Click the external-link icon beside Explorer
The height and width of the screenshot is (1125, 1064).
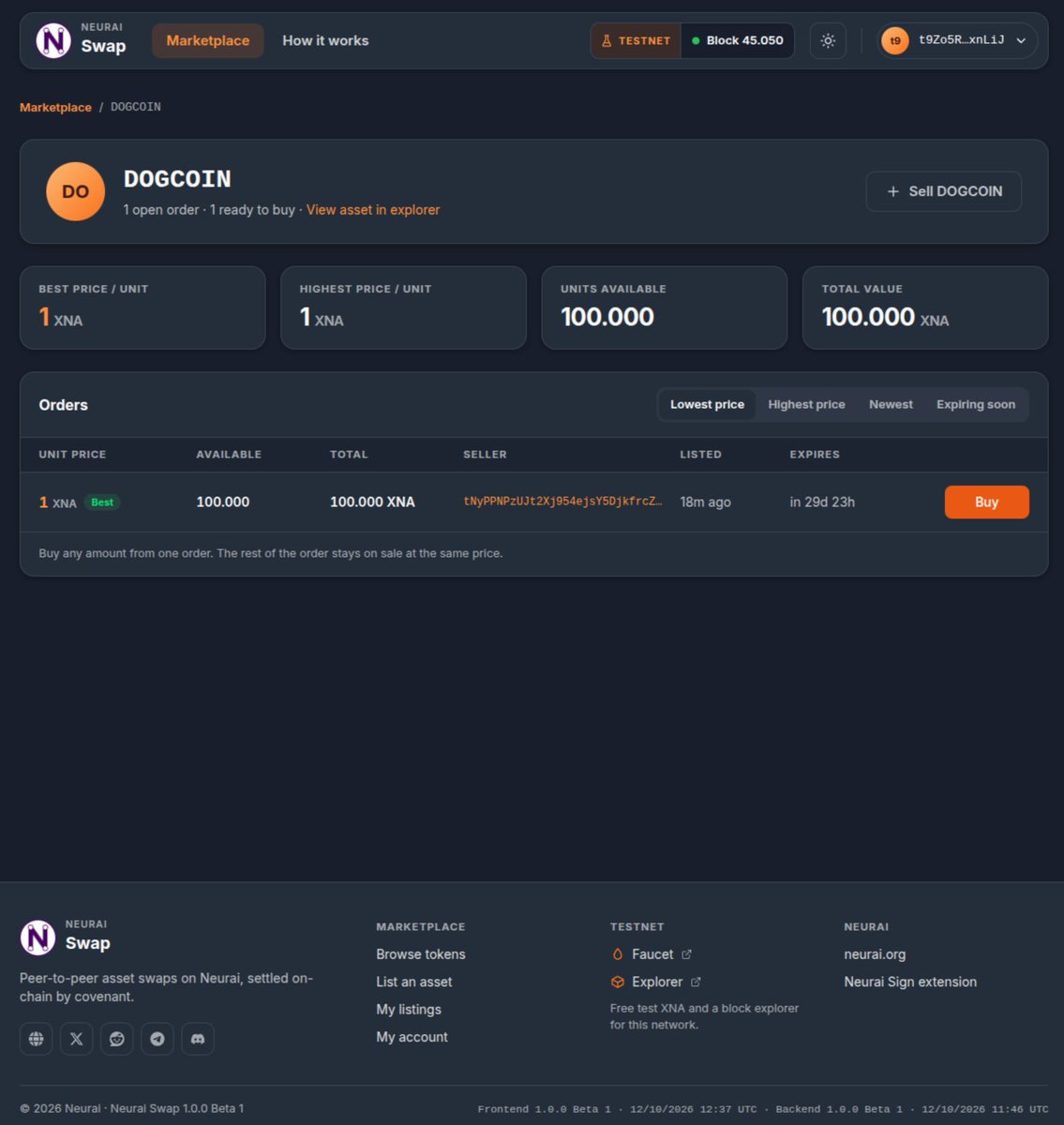pos(696,982)
